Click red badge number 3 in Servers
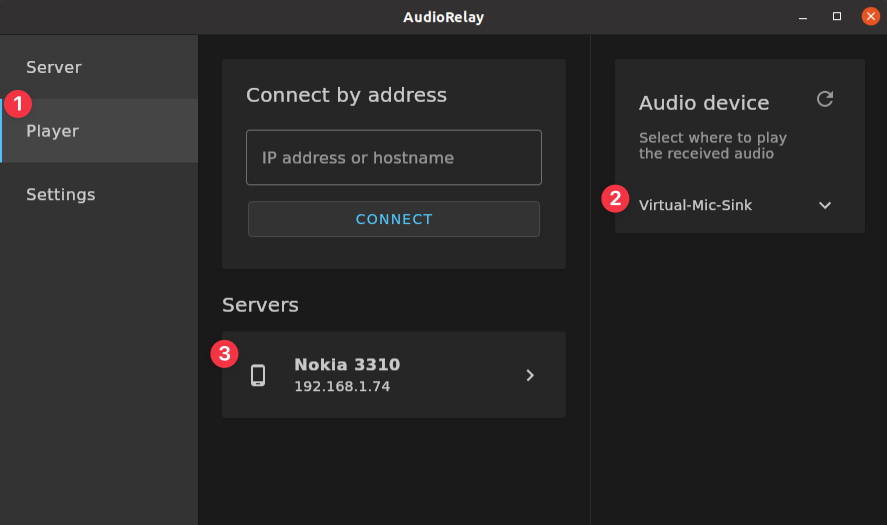This screenshot has height=525, width=887. click(x=225, y=353)
